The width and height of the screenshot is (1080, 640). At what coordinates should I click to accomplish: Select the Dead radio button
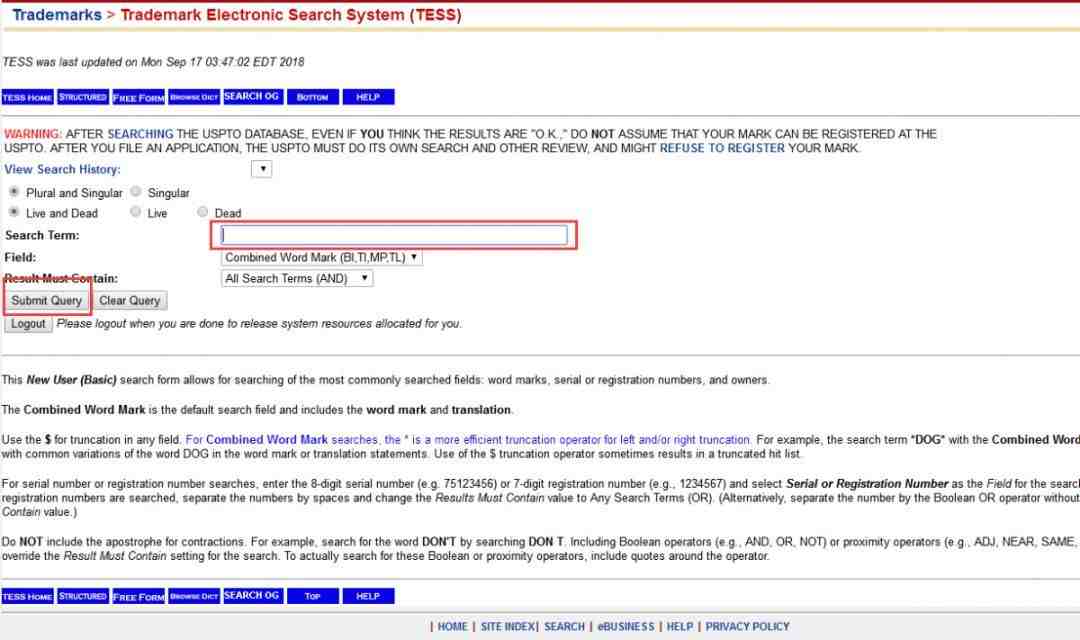pyautogui.click(x=202, y=211)
